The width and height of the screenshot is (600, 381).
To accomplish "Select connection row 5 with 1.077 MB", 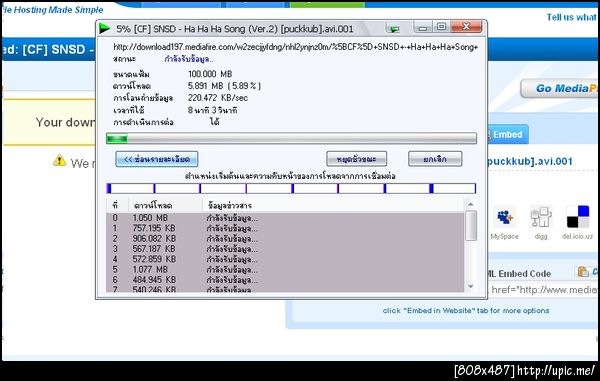I will (285, 270).
